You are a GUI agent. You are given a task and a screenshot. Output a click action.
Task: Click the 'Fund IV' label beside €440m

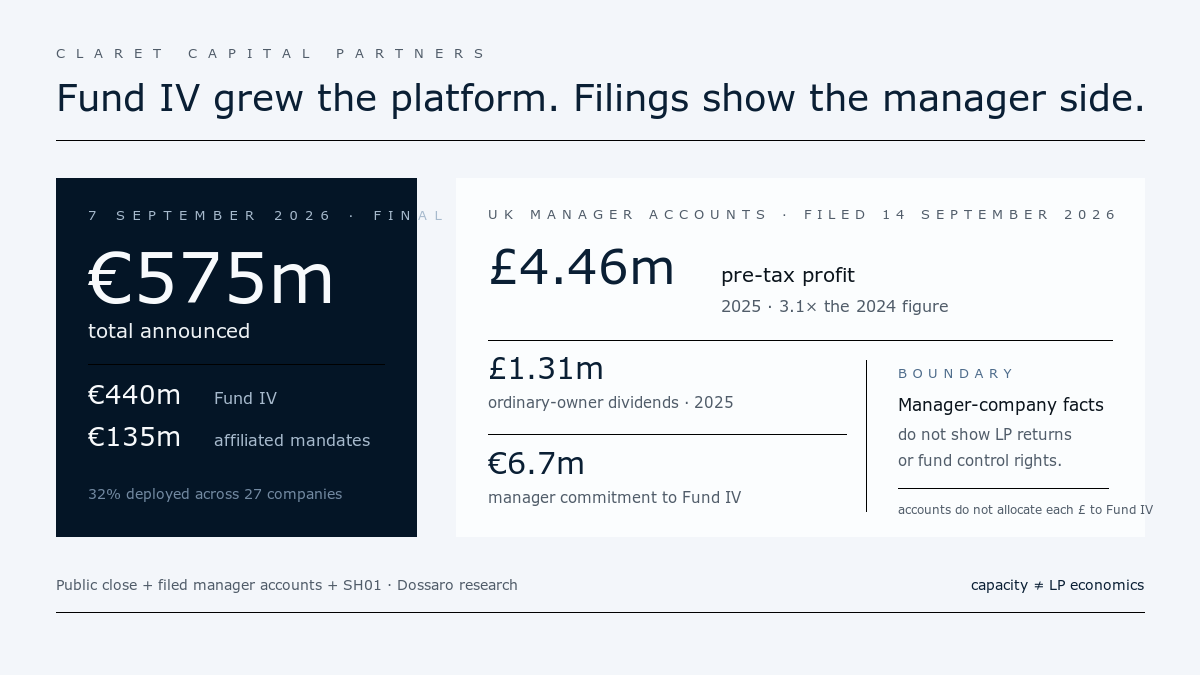(x=245, y=399)
